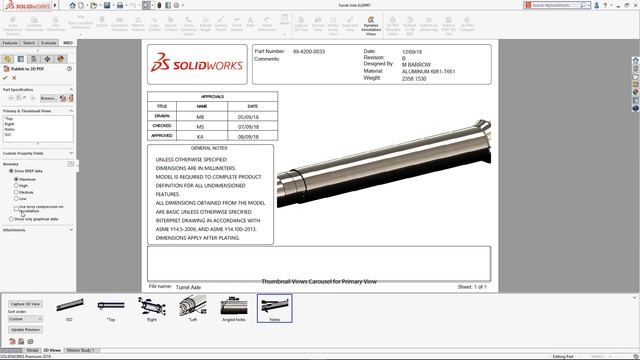Expand the Attachments section

pos(71,230)
